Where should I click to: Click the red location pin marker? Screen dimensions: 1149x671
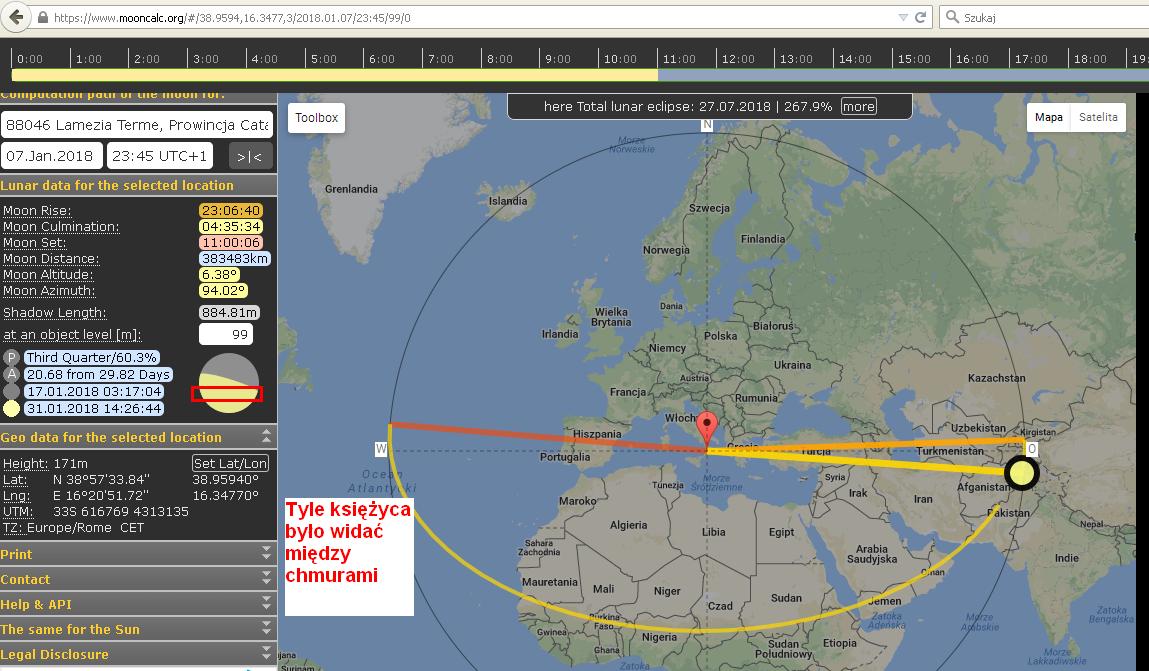706,429
